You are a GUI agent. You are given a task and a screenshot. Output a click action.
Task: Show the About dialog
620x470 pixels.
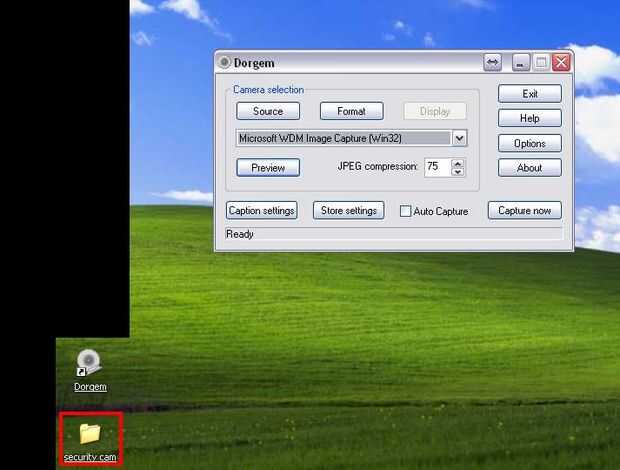click(529, 168)
